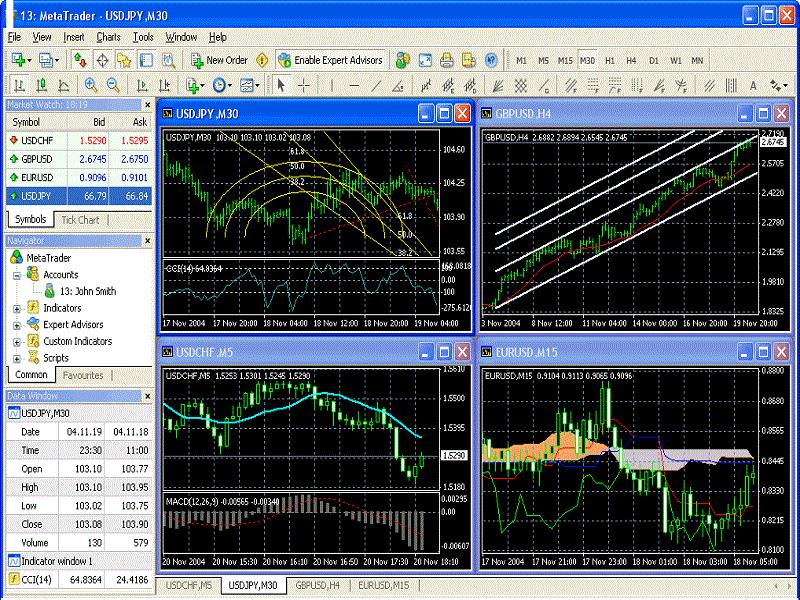The height and width of the screenshot is (600, 800).
Task: Set timeframe to H1
Action: (x=610, y=60)
